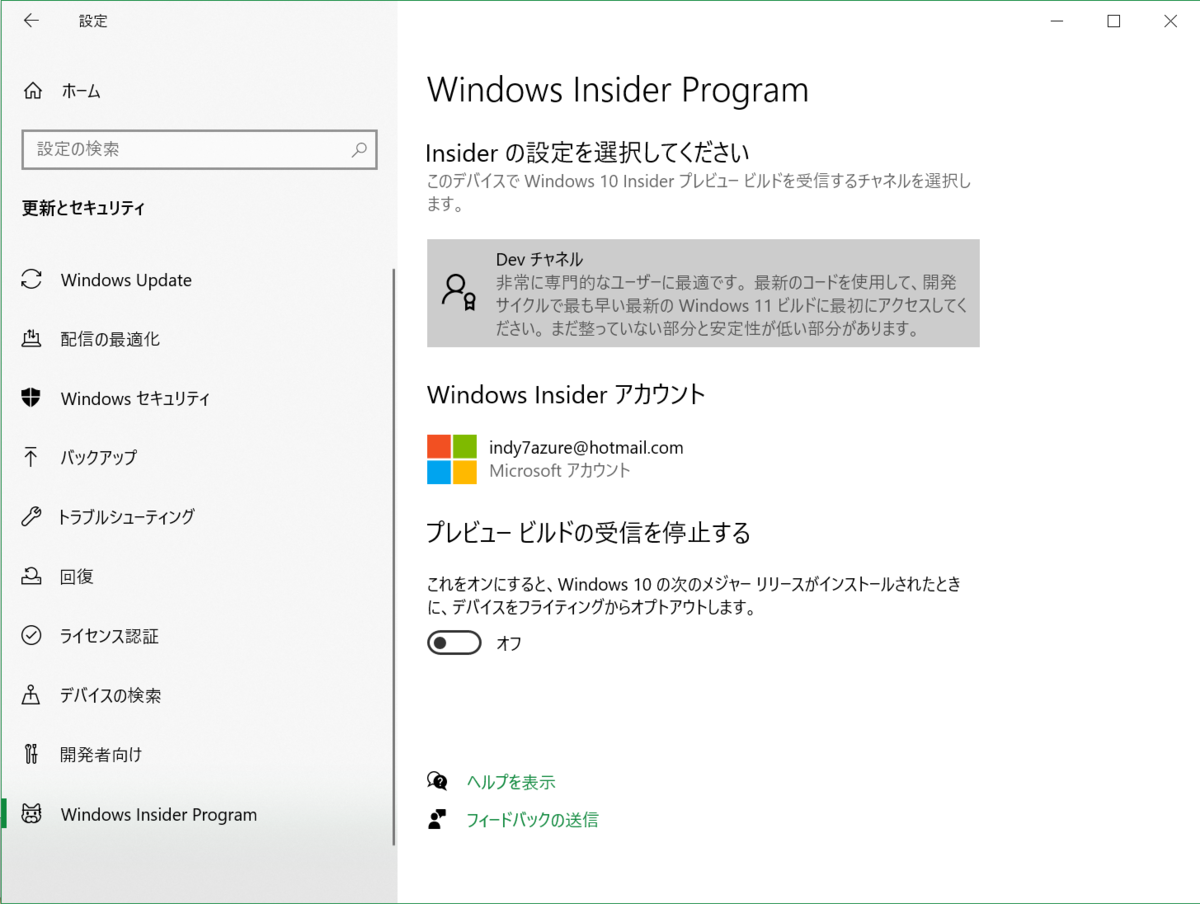
Task: Click the feedback person icon
Action: click(437, 819)
